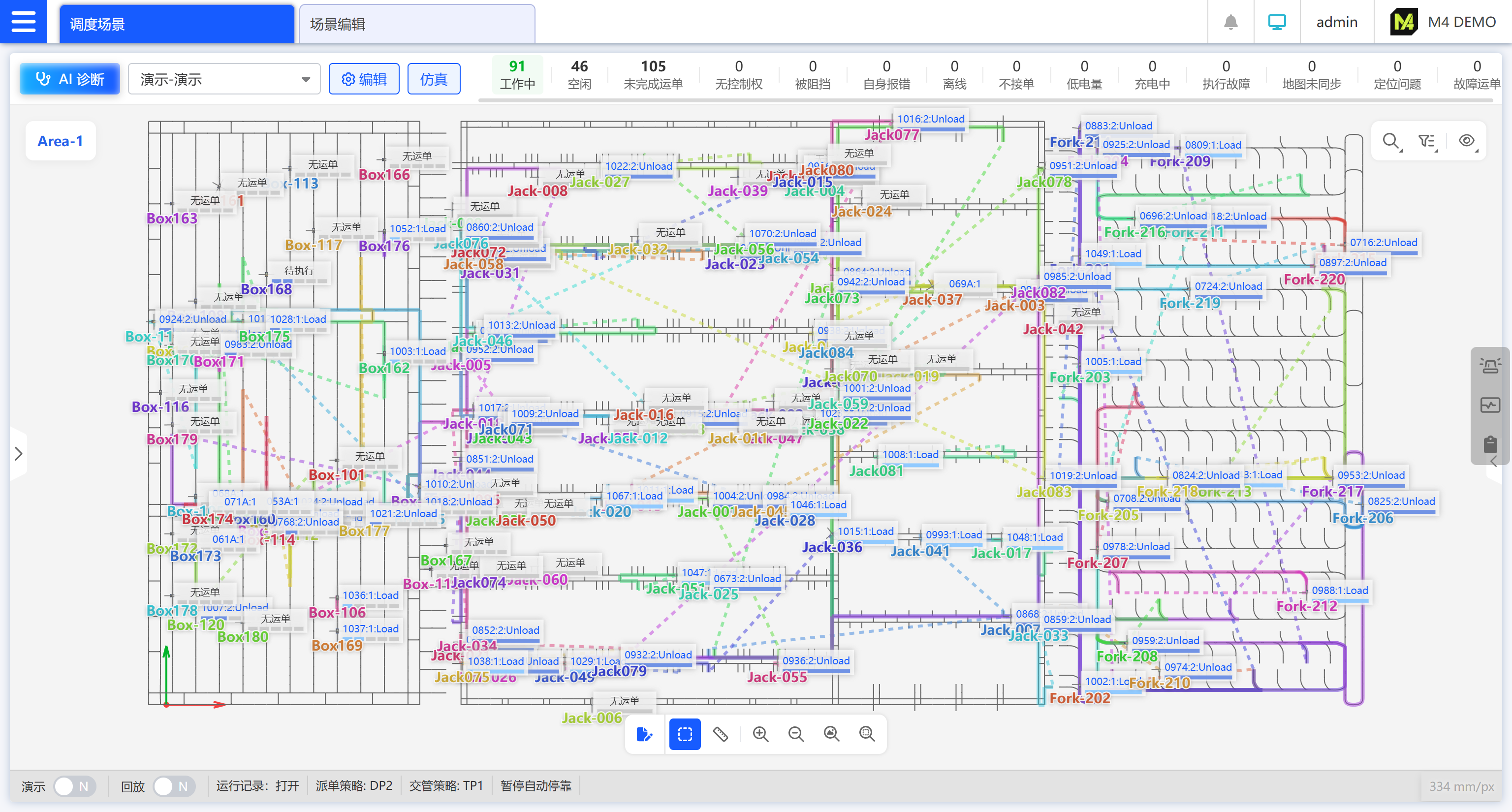This screenshot has width=1512, height=812.
Task: Open the 演示-演示 scene dropdown
Action: 224,79
